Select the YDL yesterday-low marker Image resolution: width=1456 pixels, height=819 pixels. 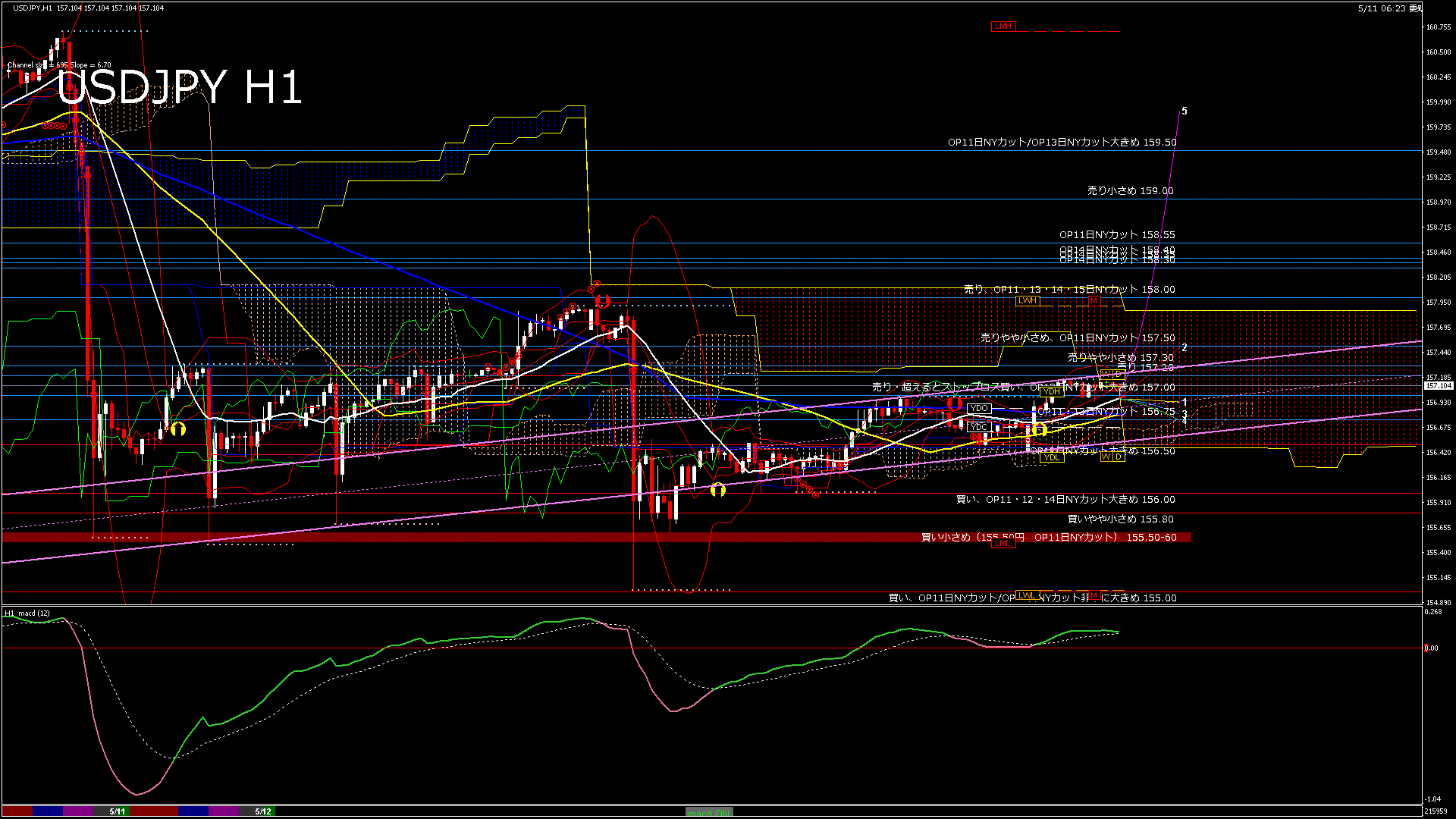1051,457
